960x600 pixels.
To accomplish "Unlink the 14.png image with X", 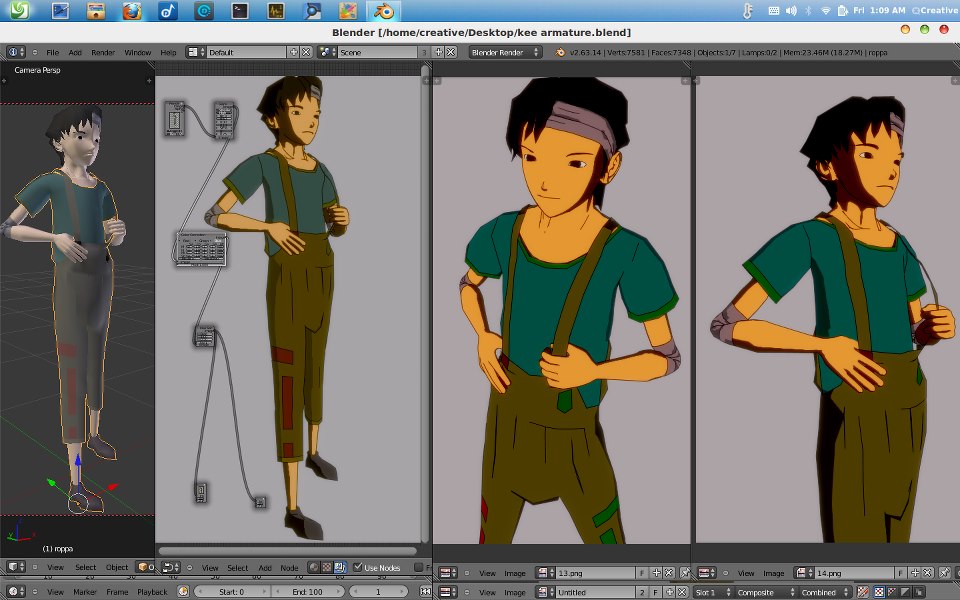I will 928,573.
